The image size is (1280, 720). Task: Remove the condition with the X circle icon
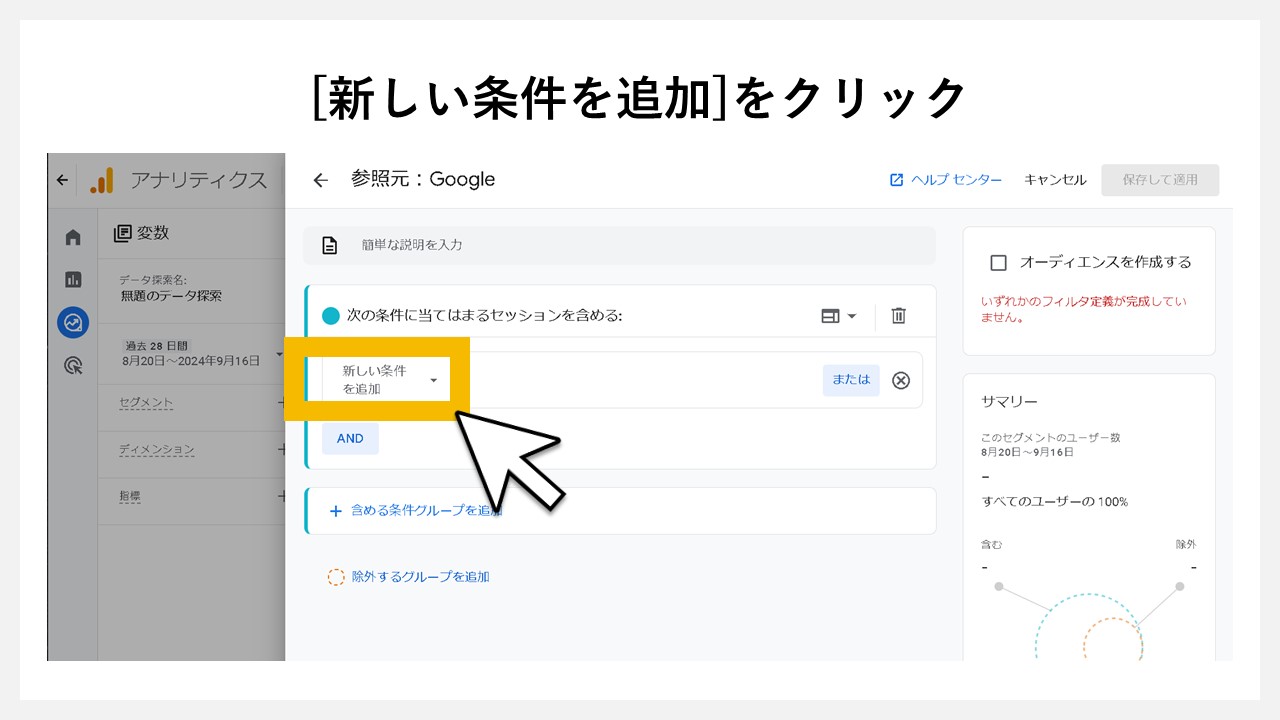click(900, 380)
